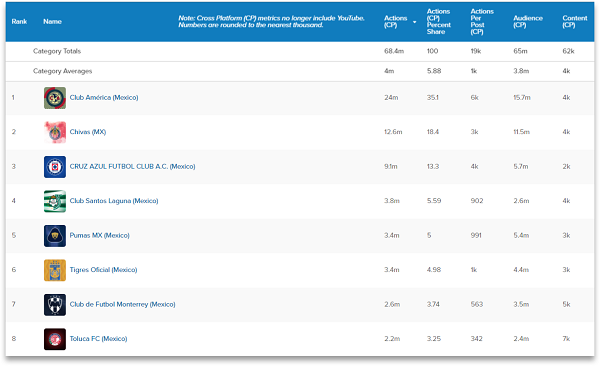
Task: Click the Chivas team logo
Action: pyautogui.click(x=55, y=132)
